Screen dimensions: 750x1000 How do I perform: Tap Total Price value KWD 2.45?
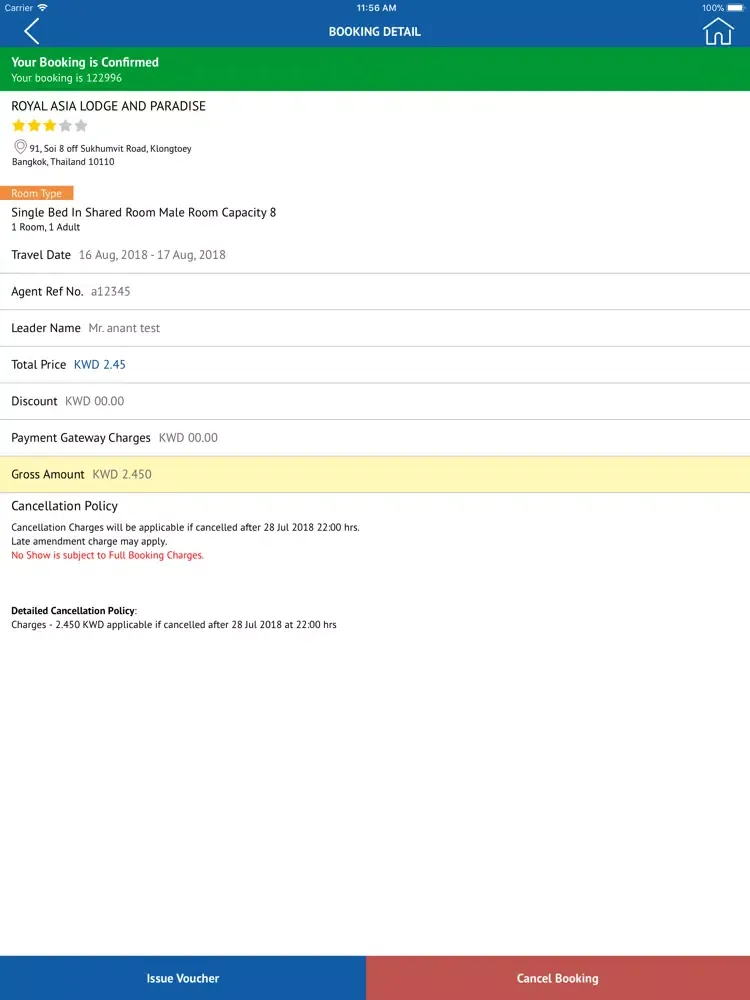(x=99, y=365)
